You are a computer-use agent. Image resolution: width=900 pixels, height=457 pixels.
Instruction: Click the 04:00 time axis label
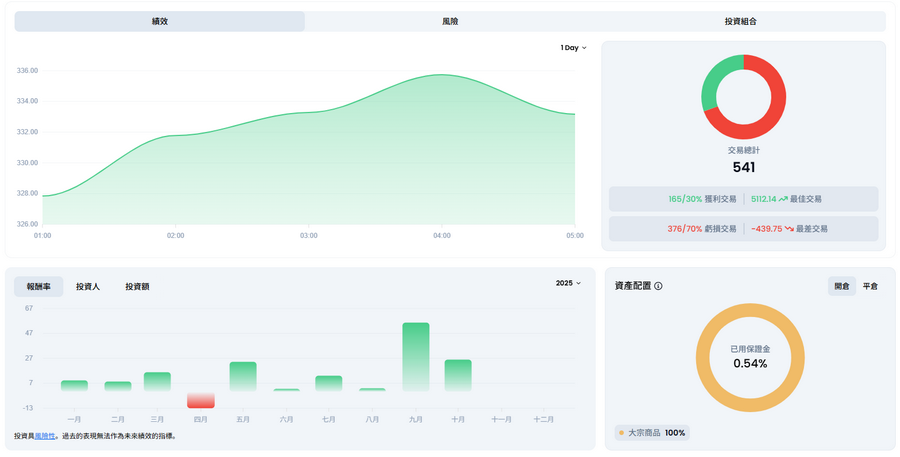(x=442, y=235)
